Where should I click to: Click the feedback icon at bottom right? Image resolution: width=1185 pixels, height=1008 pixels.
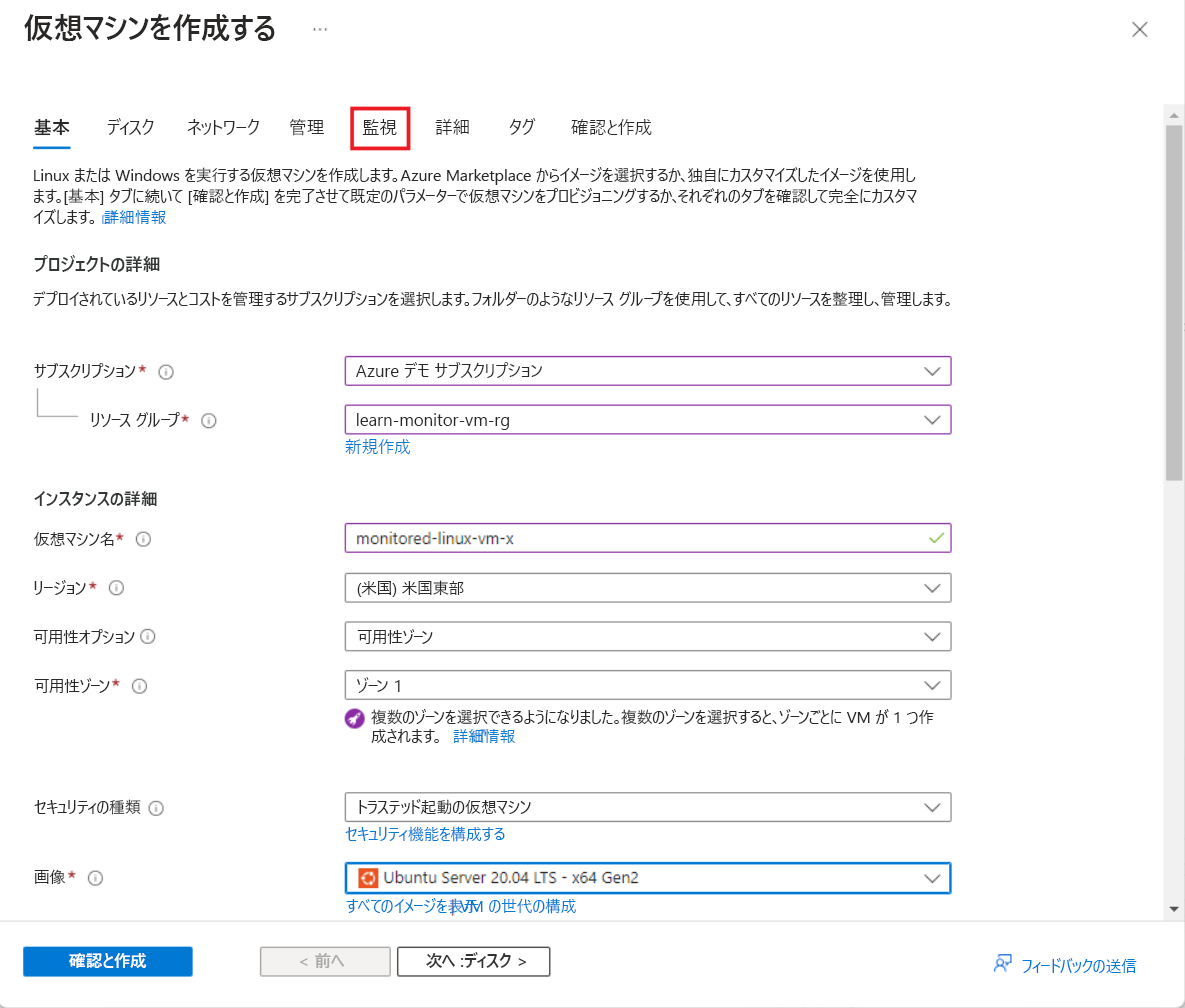pos(1003,964)
